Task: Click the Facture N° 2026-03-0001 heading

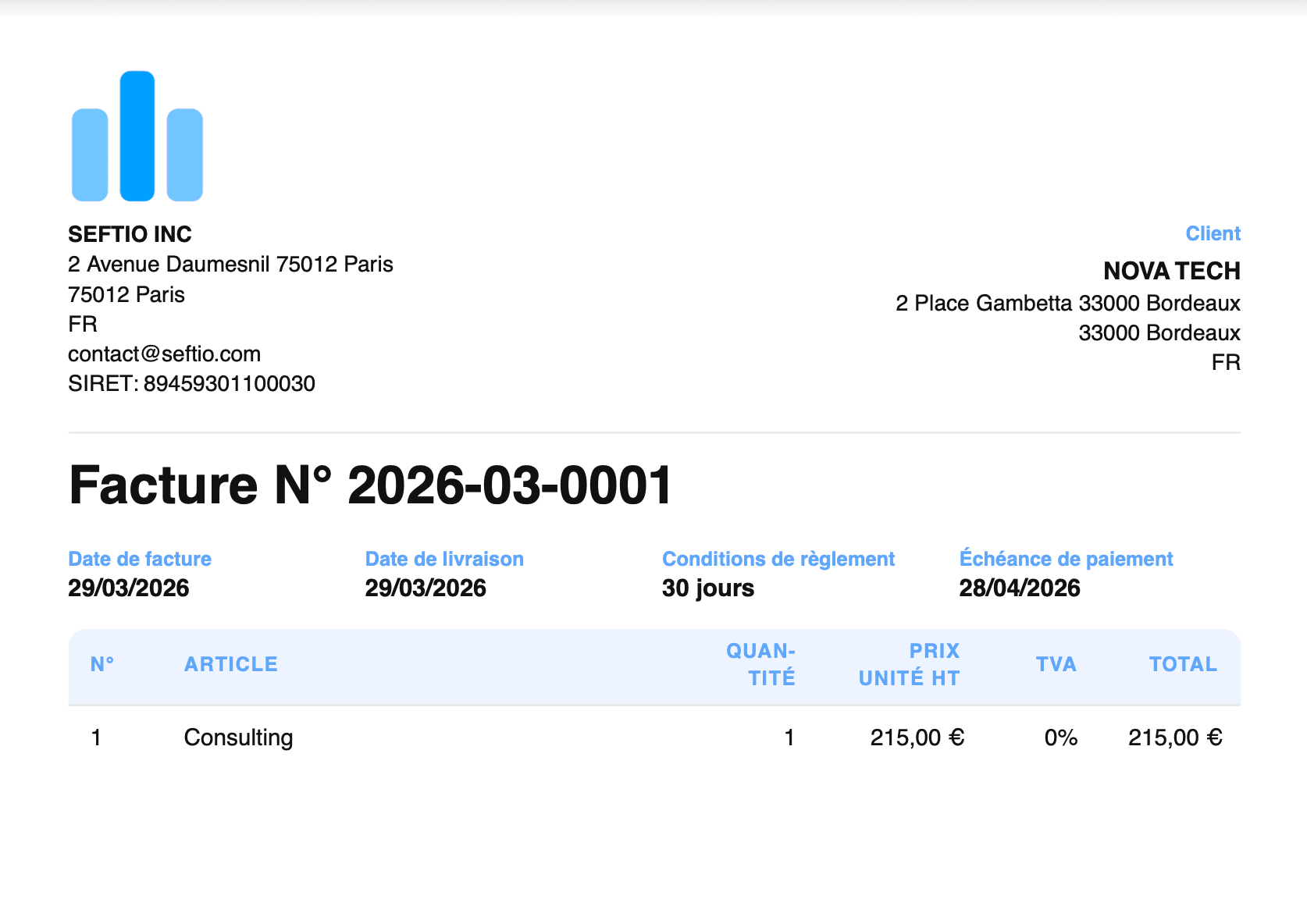Action: (370, 485)
